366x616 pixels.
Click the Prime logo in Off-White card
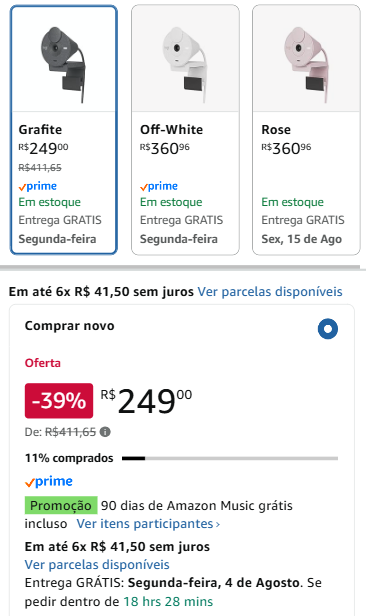pyautogui.click(x=159, y=186)
